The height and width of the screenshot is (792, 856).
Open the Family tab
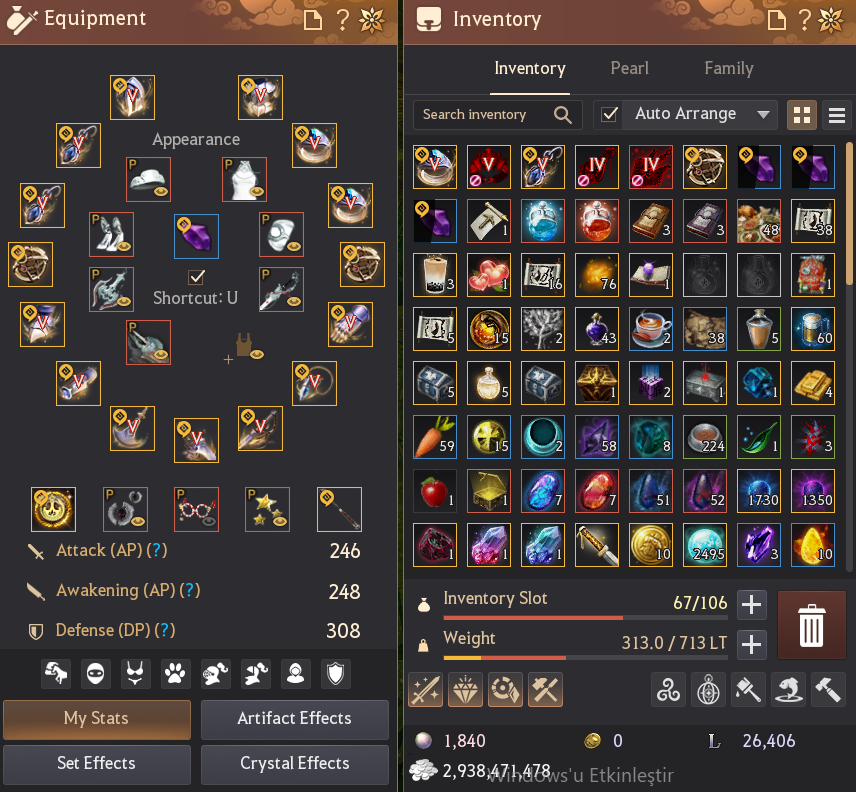(x=729, y=68)
